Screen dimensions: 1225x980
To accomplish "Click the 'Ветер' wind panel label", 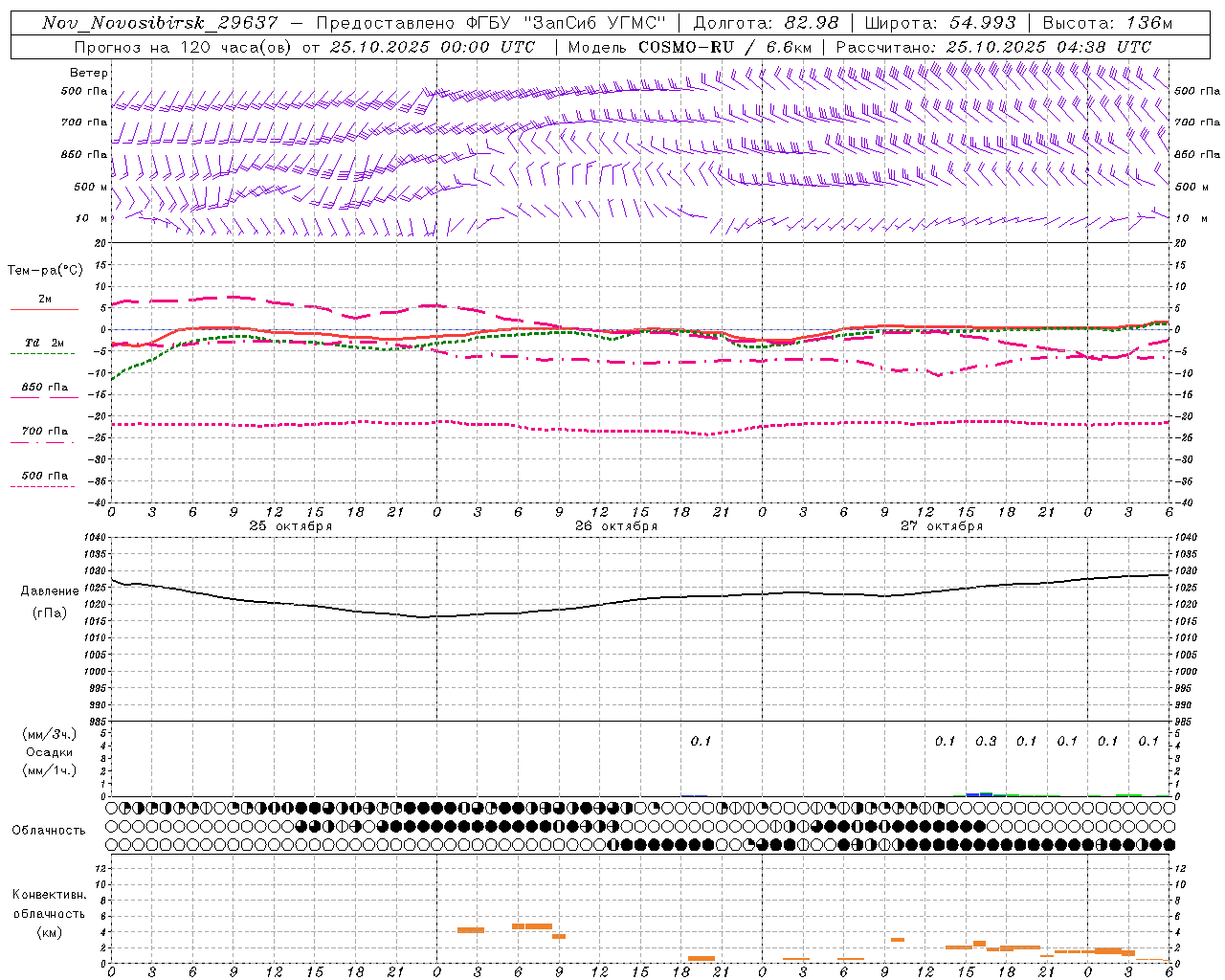I will [89, 73].
